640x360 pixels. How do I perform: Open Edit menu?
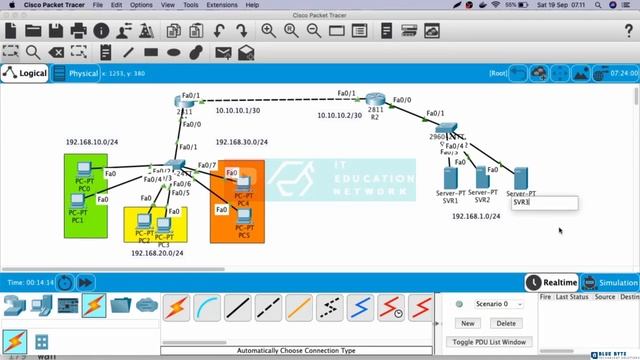point(116,5)
